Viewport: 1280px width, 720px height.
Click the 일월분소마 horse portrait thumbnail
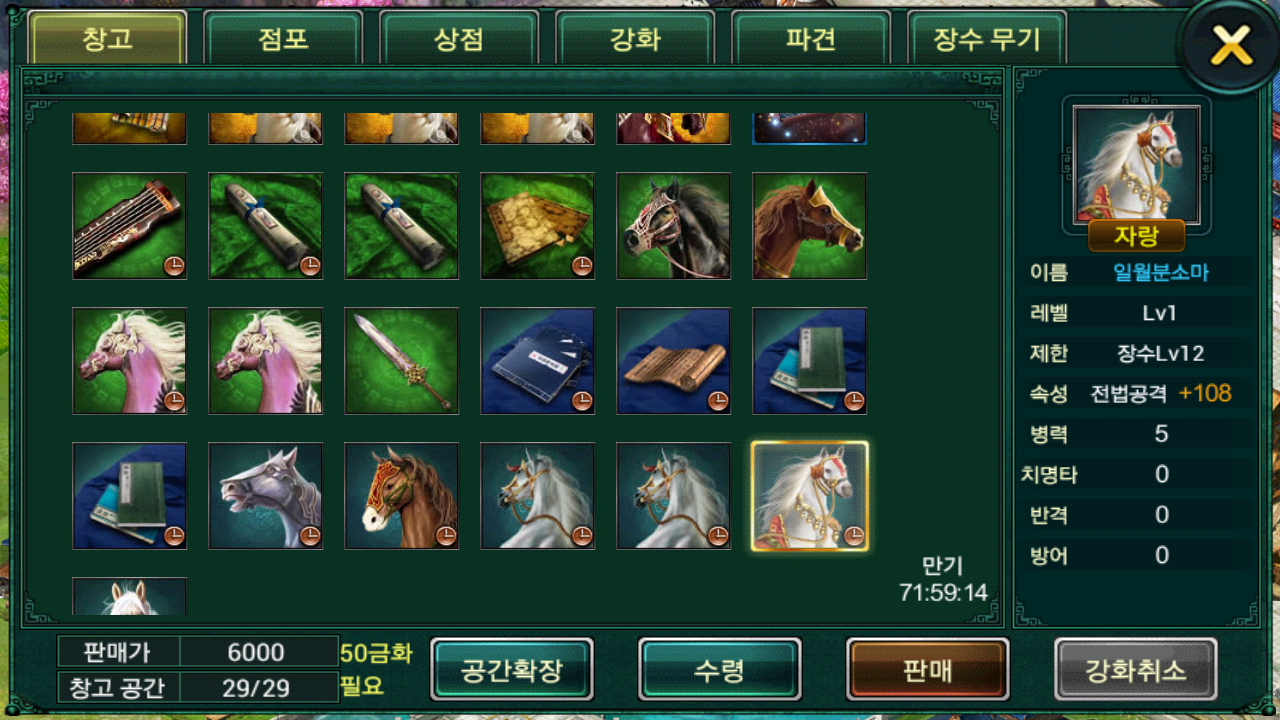[x=1137, y=164]
